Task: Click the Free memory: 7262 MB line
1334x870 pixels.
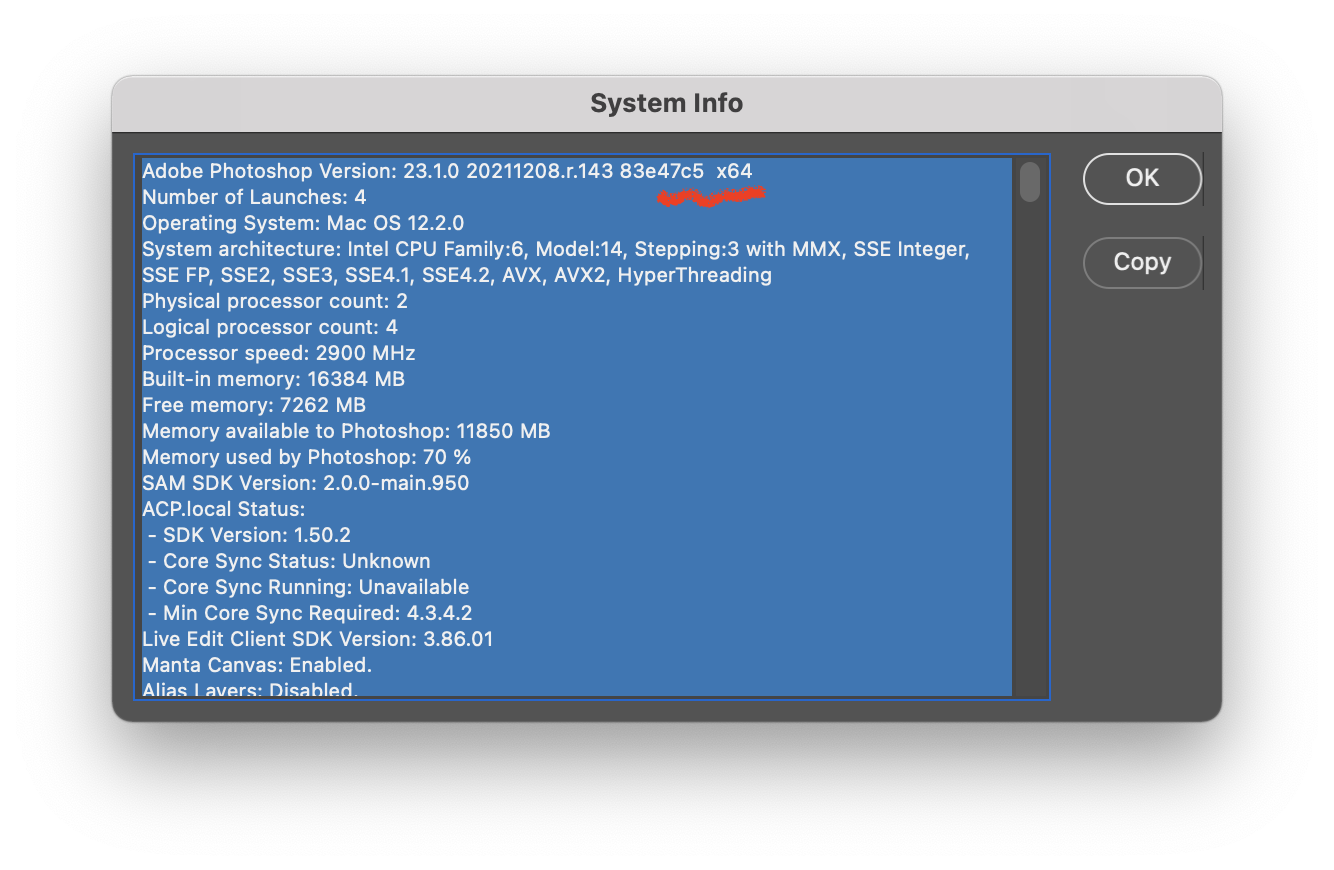Action: [x=254, y=405]
